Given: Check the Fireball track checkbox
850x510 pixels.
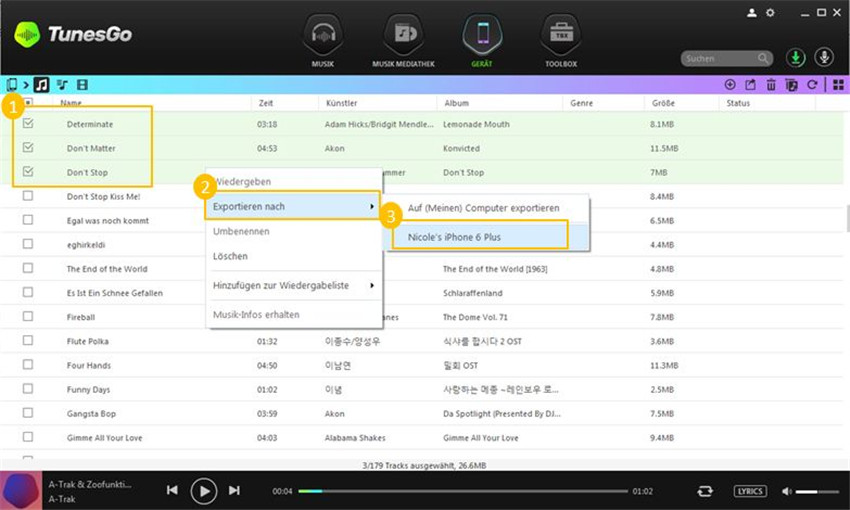Looking at the screenshot, I should [28, 317].
